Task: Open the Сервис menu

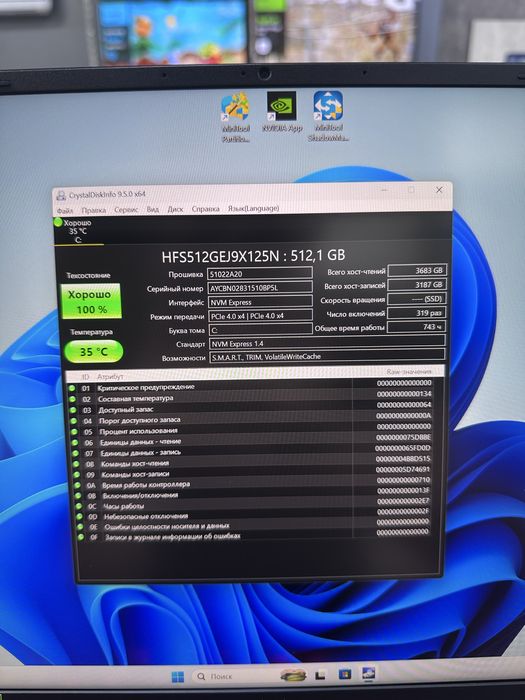Action: (x=126, y=209)
